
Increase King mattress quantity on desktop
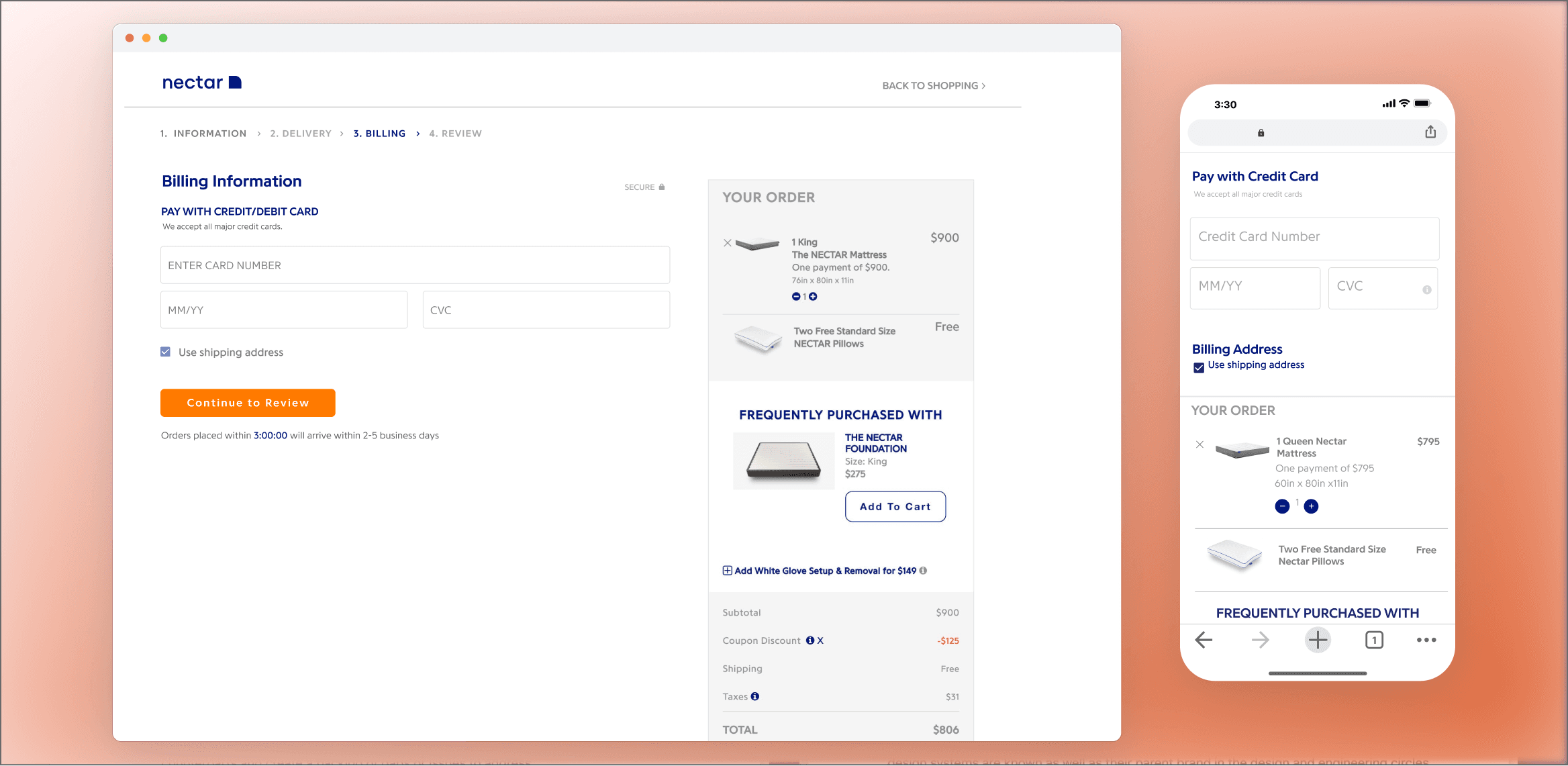tap(813, 297)
